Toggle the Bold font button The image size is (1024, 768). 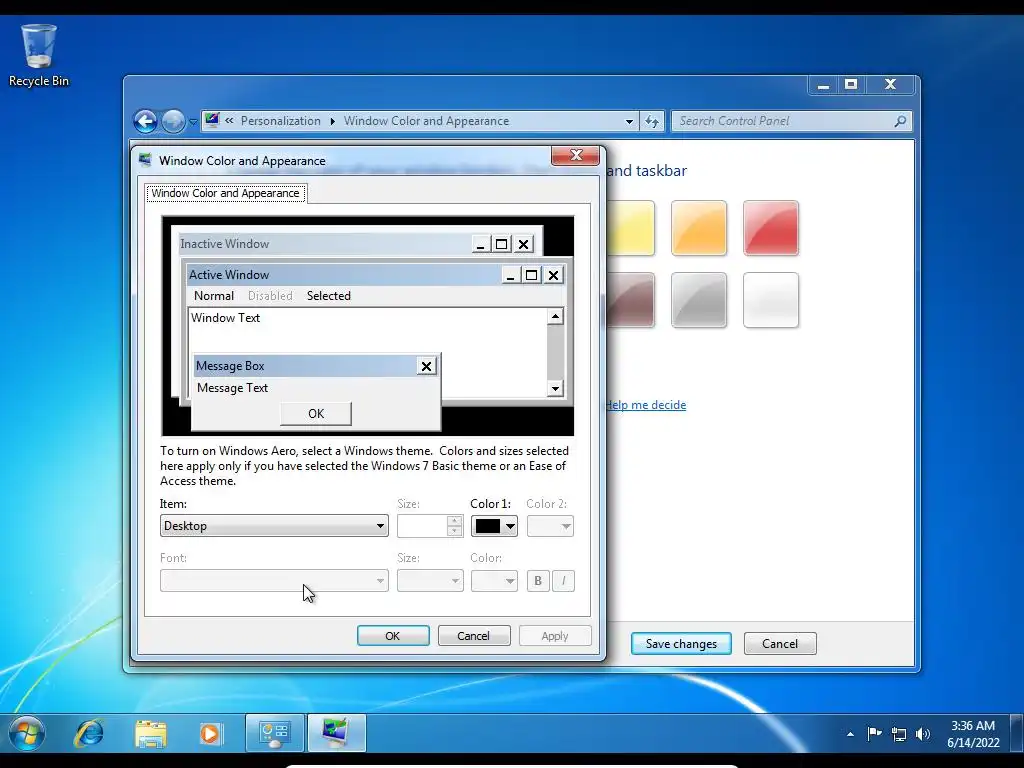tap(538, 581)
